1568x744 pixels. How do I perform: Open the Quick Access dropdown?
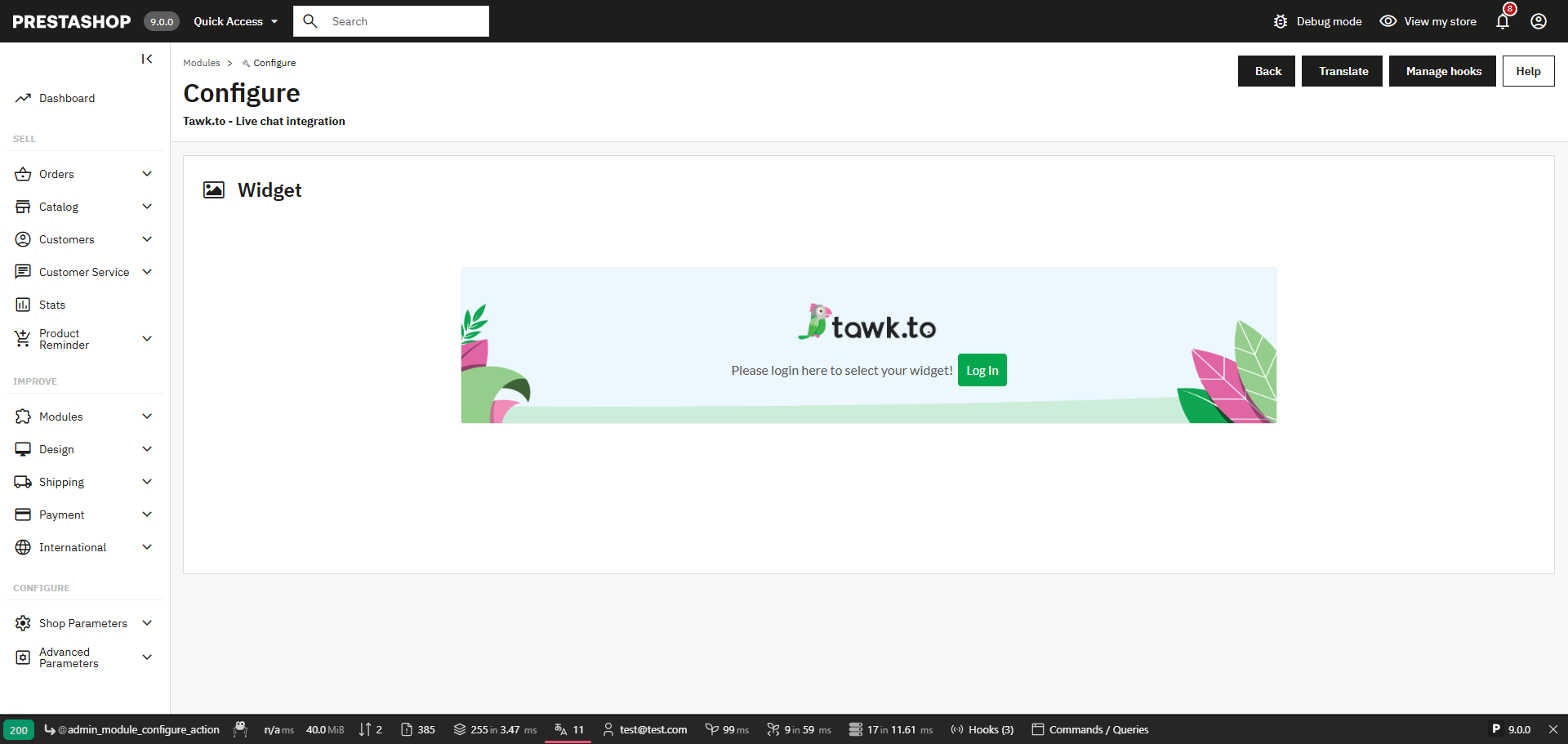[236, 21]
